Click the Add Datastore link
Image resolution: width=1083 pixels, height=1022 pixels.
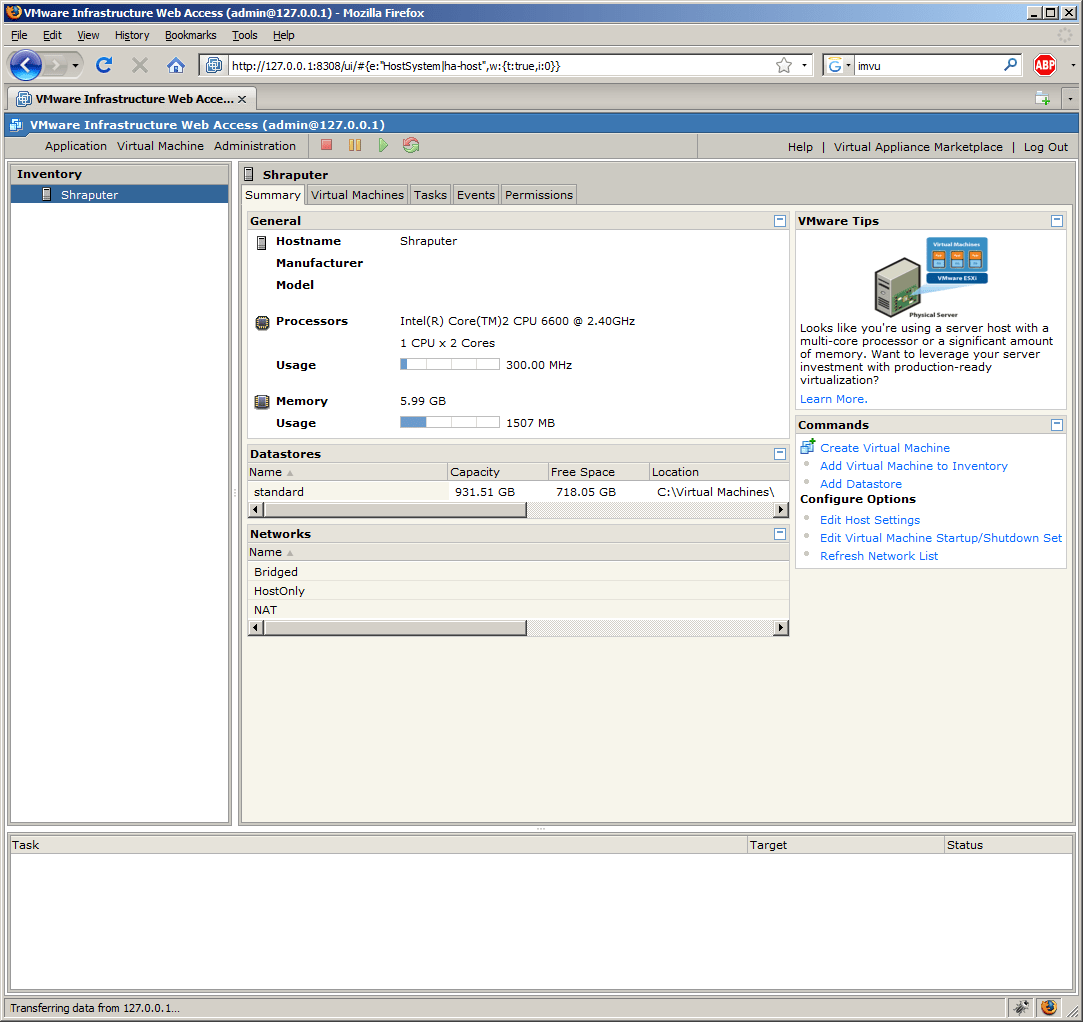click(x=861, y=483)
